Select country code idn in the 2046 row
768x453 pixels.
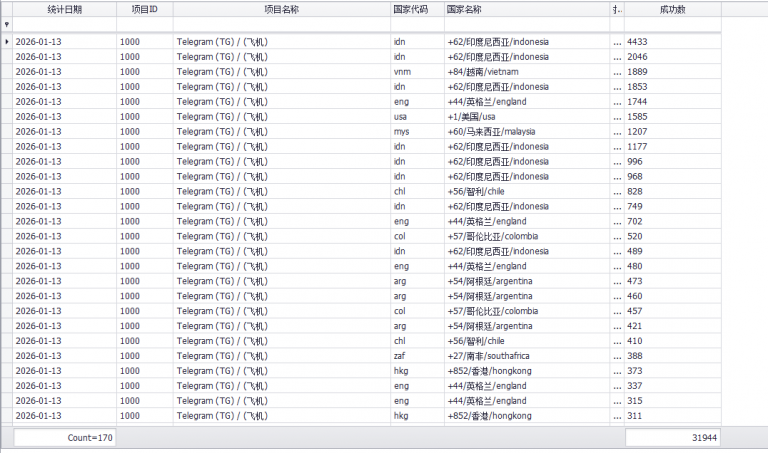tap(417, 57)
